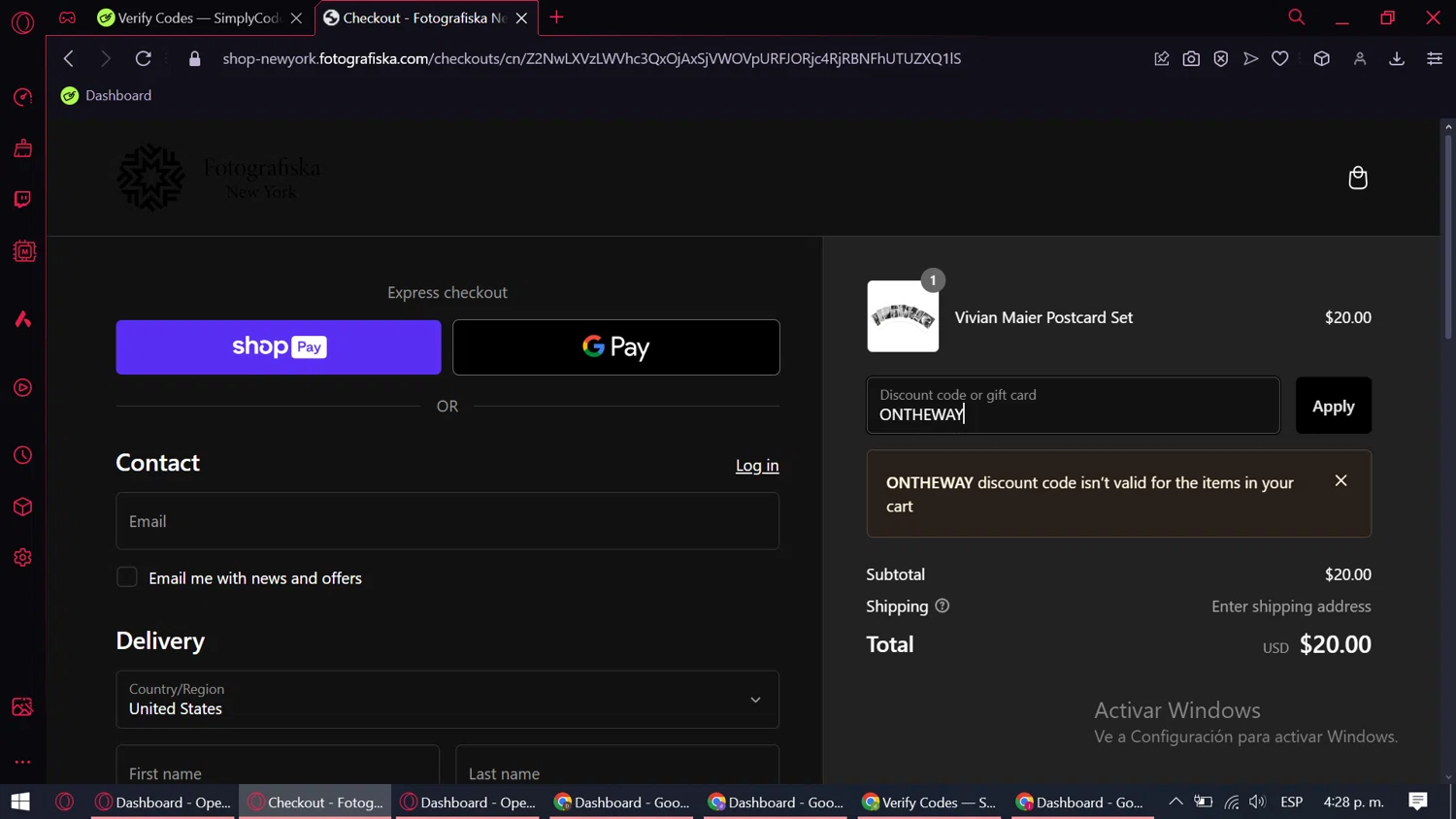Show more sidebar options dots

coord(22,762)
